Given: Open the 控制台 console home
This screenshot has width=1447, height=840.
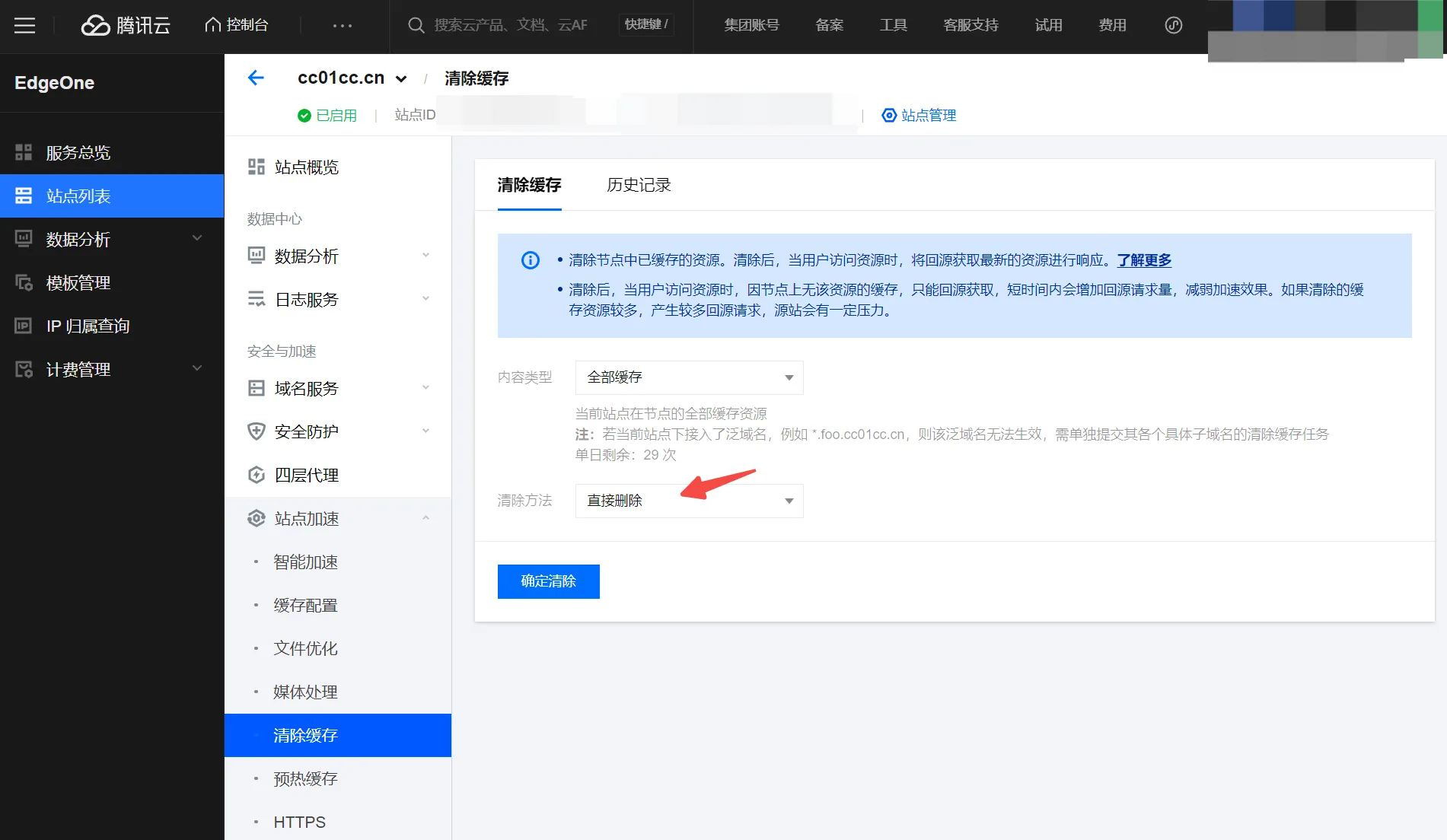Looking at the screenshot, I should (x=237, y=25).
